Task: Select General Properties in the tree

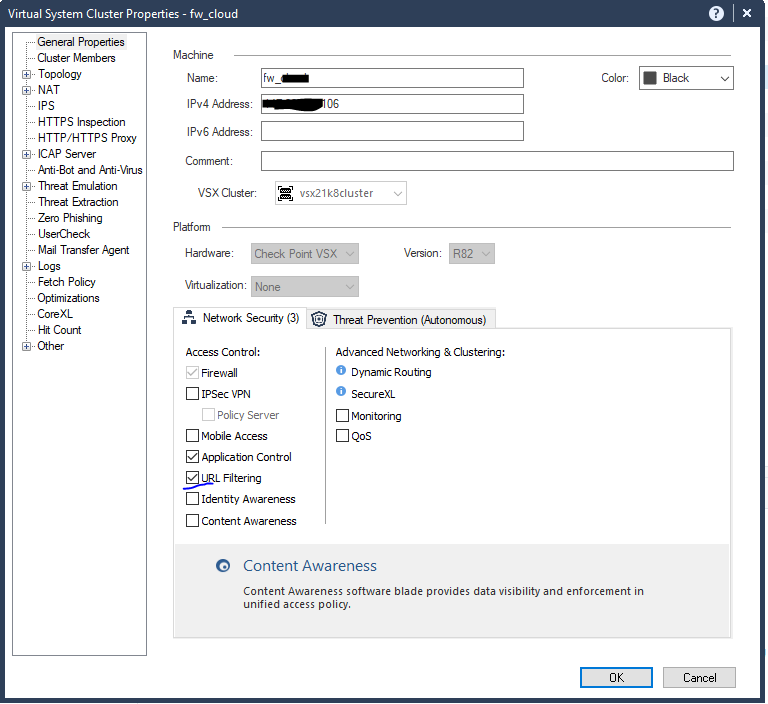Action: click(81, 42)
